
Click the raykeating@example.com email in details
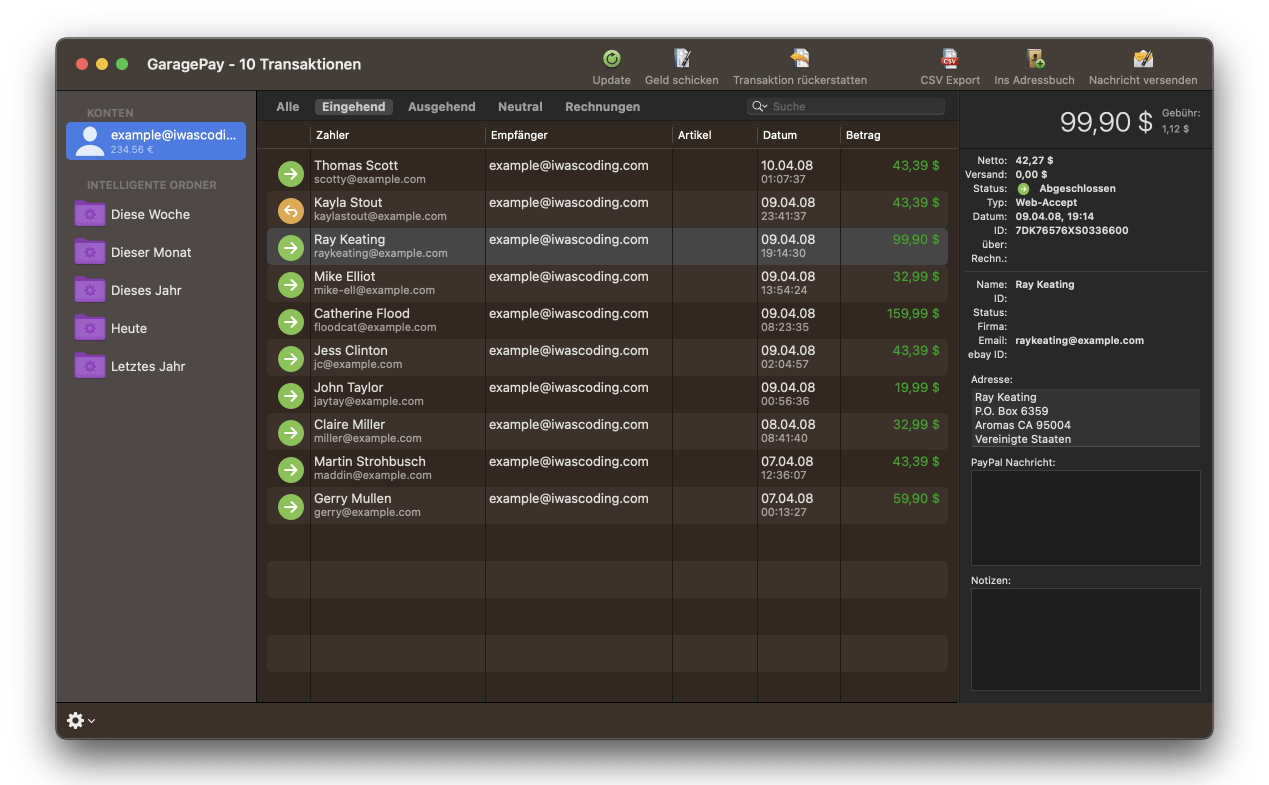point(1080,340)
